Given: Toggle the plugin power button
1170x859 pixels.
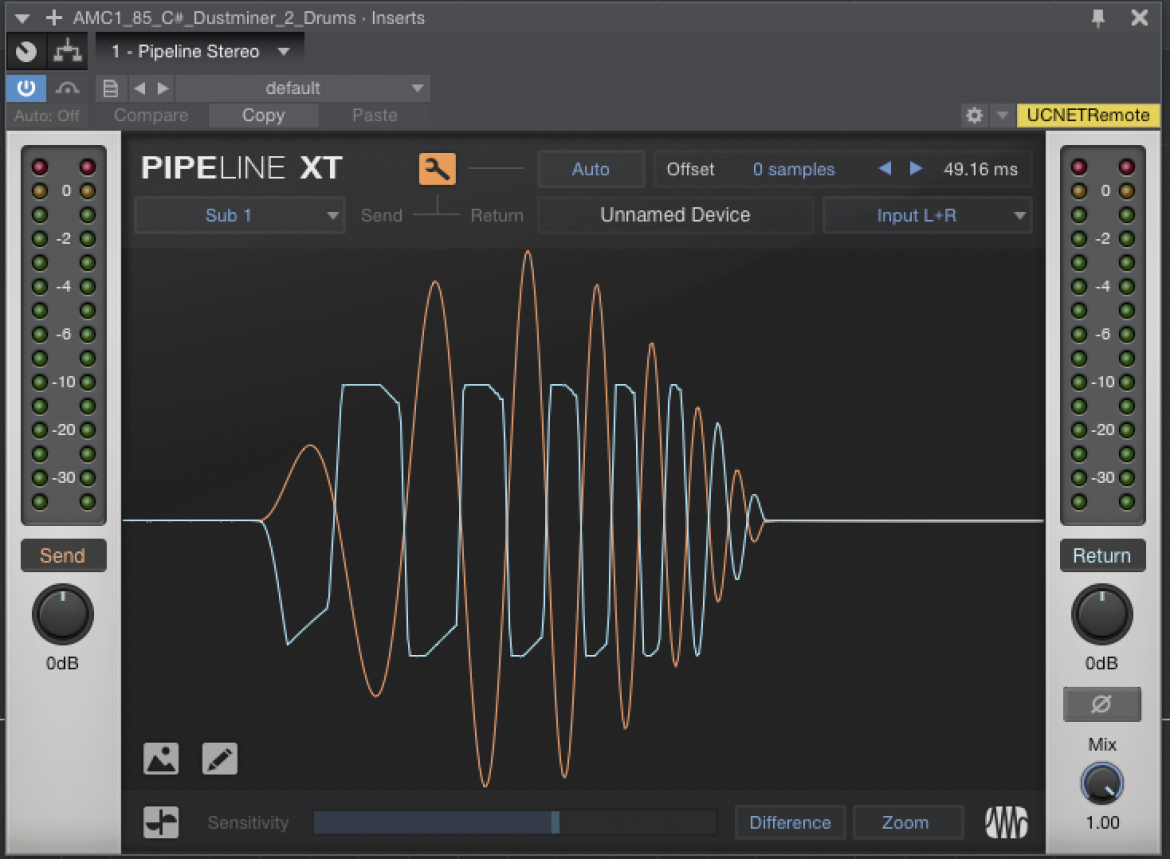Looking at the screenshot, I should pyautogui.click(x=26, y=88).
